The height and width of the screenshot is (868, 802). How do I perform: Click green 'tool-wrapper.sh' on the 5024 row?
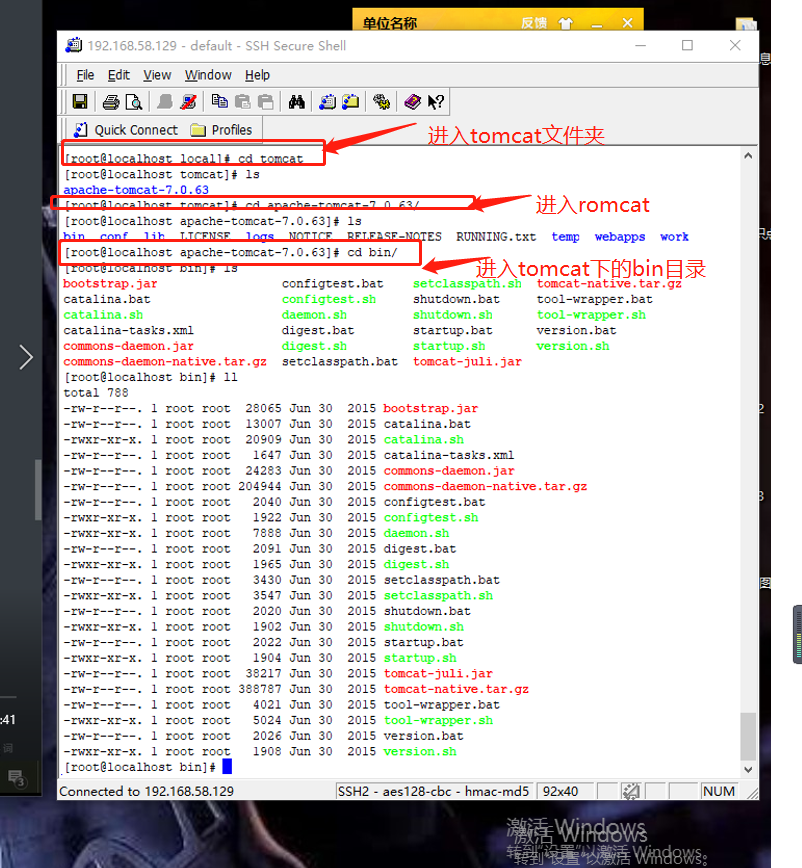(x=438, y=720)
